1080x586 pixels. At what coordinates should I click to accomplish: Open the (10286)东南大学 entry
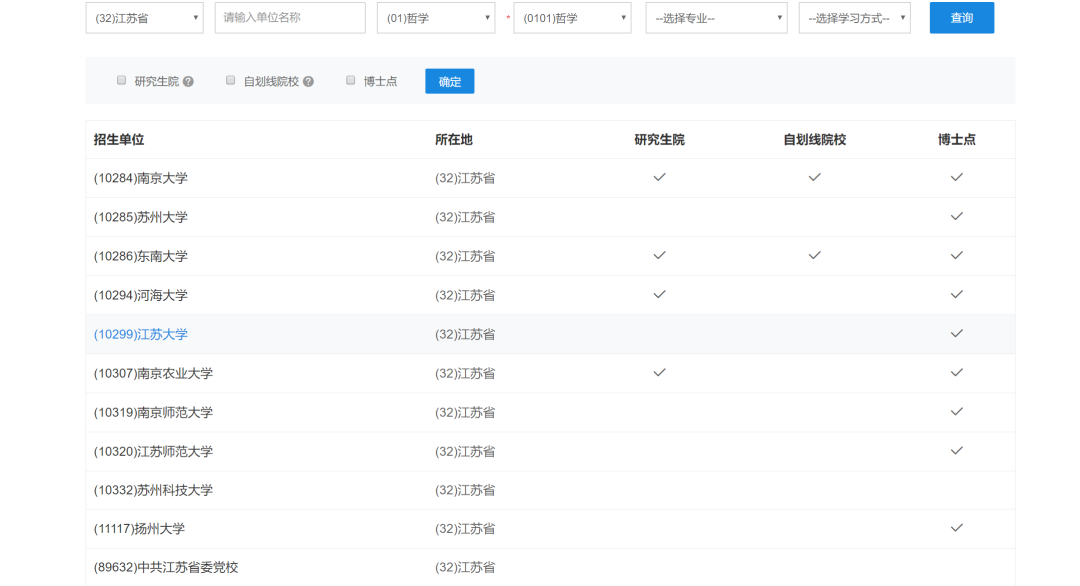pos(141,256)
